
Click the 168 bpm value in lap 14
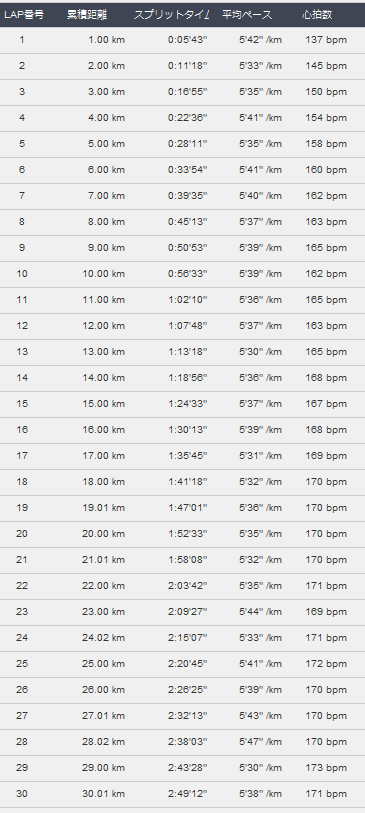[326, 377]
